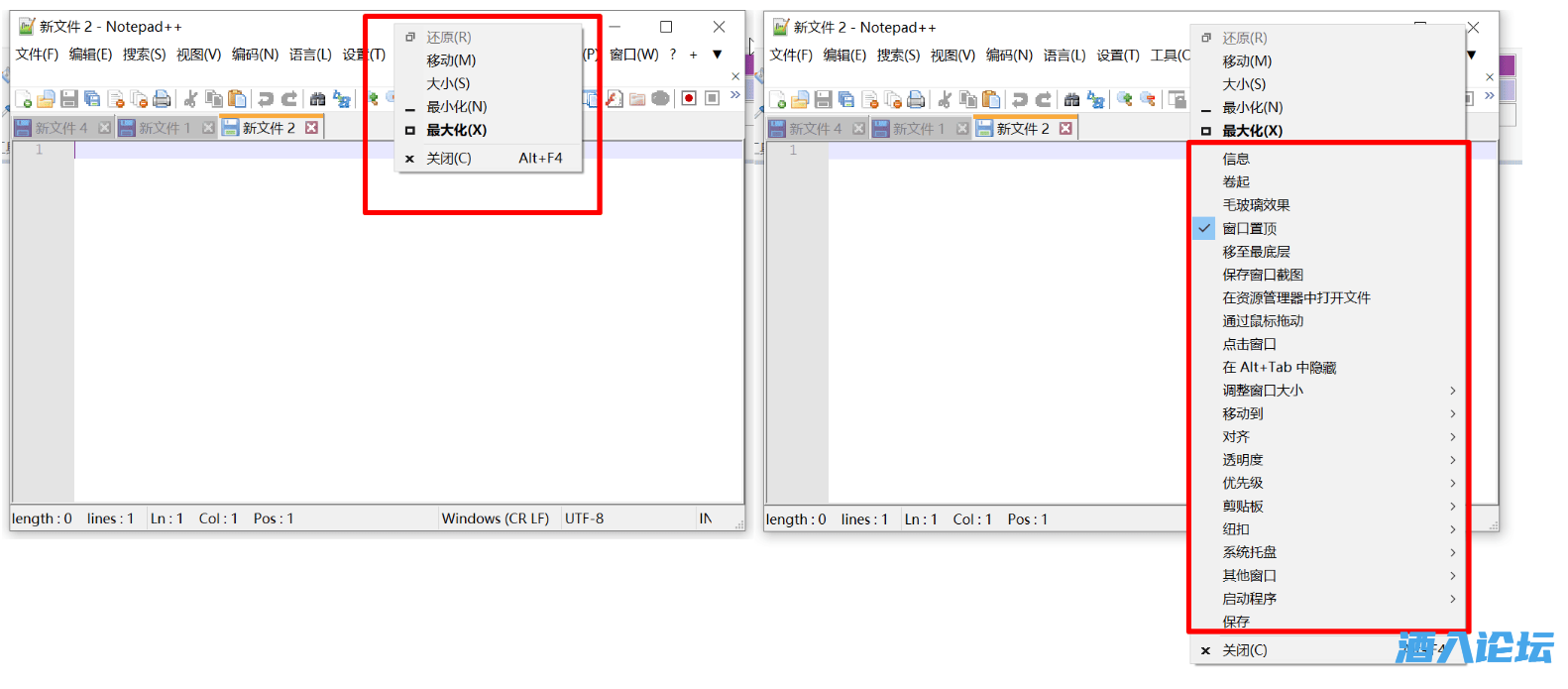
Task: Click Save All icon in left window toolbar
Action: [92, 99]
